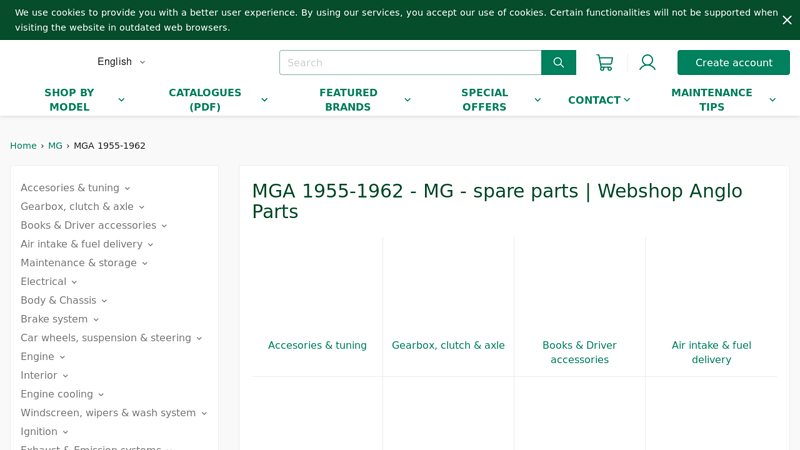This screenshot has width=800, height=450.
Task: Open the Maintenance Tips menu
Action: point(711,99)
